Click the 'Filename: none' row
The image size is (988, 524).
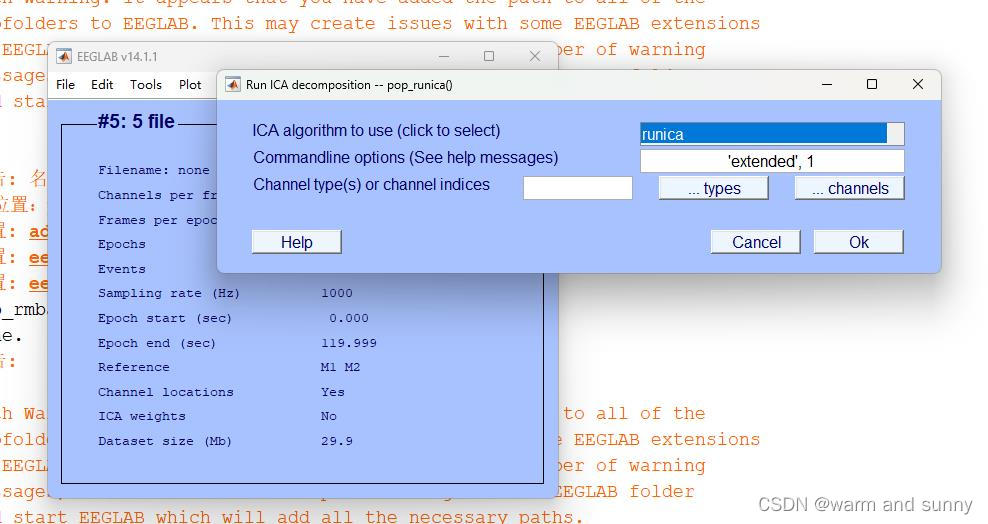coord(154,170)
